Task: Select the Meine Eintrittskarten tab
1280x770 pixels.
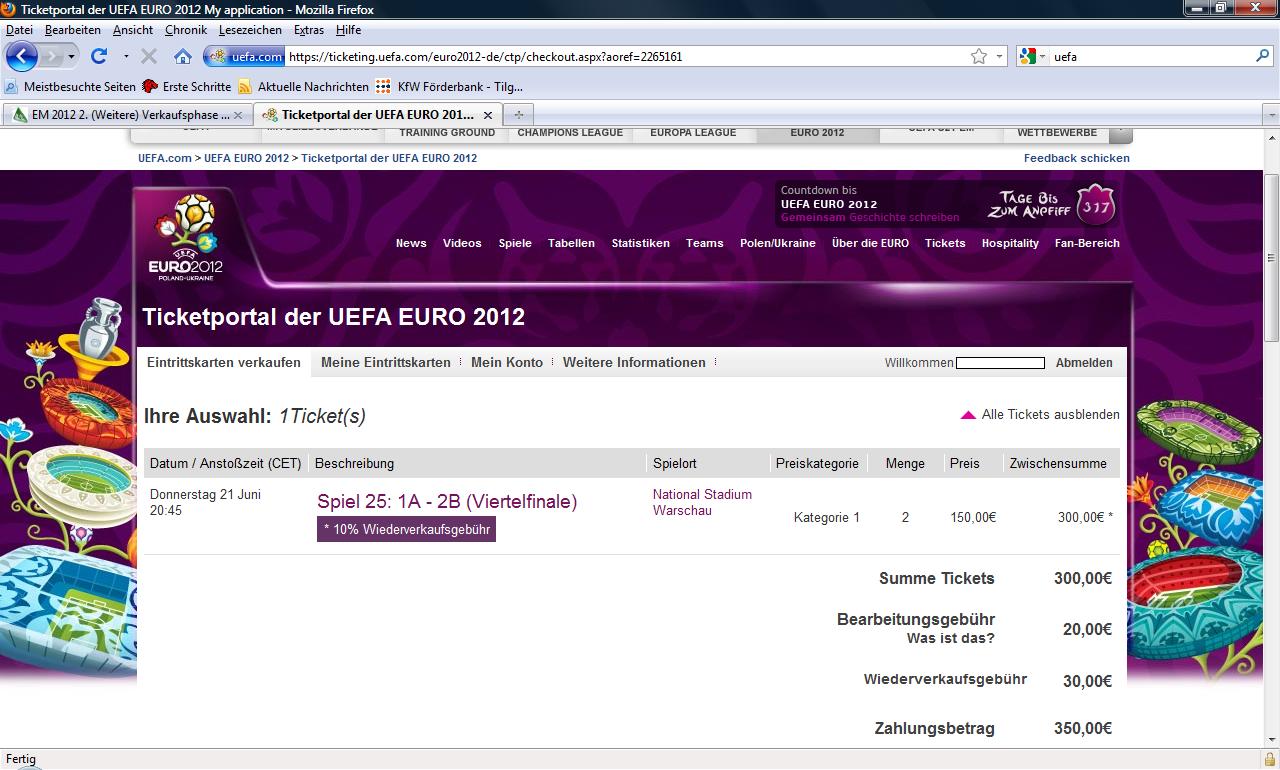Action: pos(386,363)
